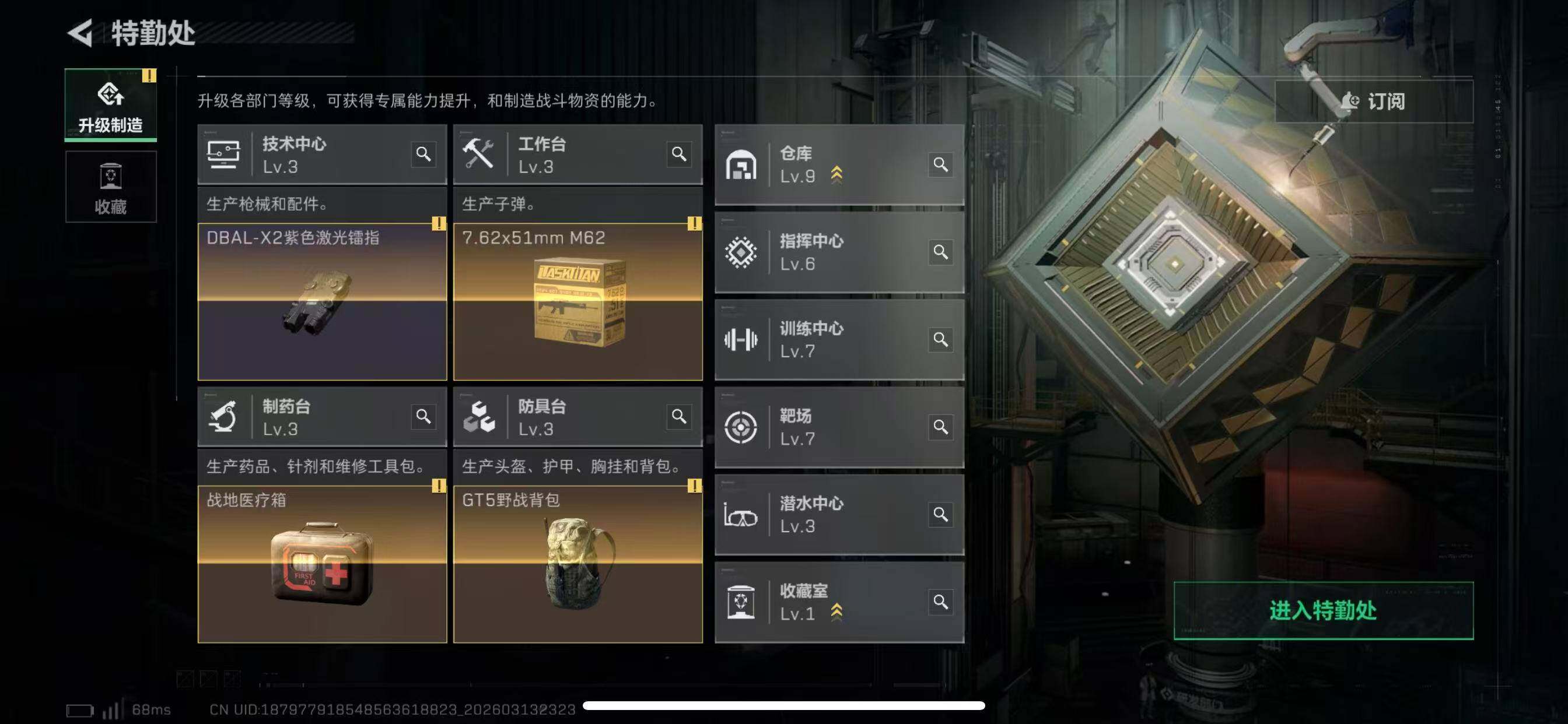Open the 收藏 sidebar tab

pyautogui.click(x=111, y=187)
